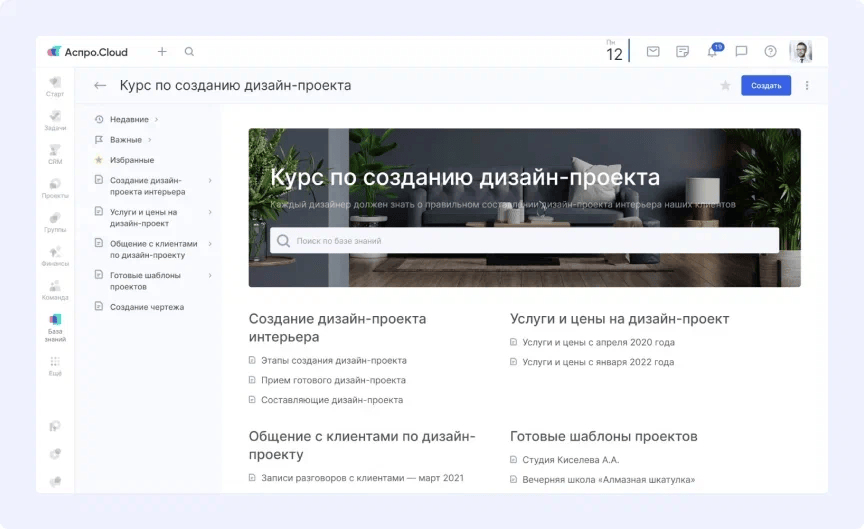Screen dimensions: 864x529
Task: Click the mail envelope icon in header
Action: point(653,52)
